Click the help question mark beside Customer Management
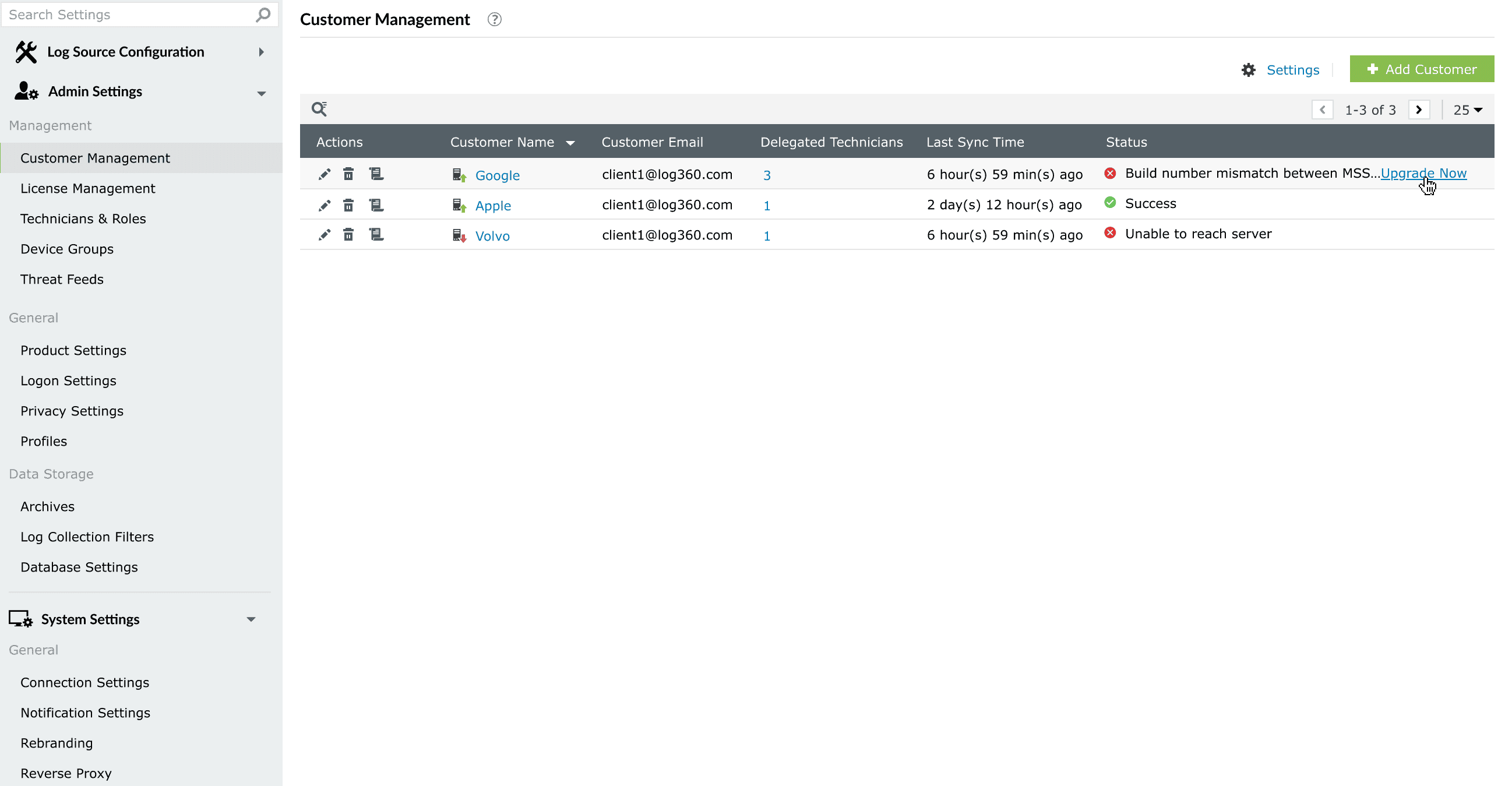This screenshot has height=786, width=1512. pyautogui.click(x=494, y=20)
